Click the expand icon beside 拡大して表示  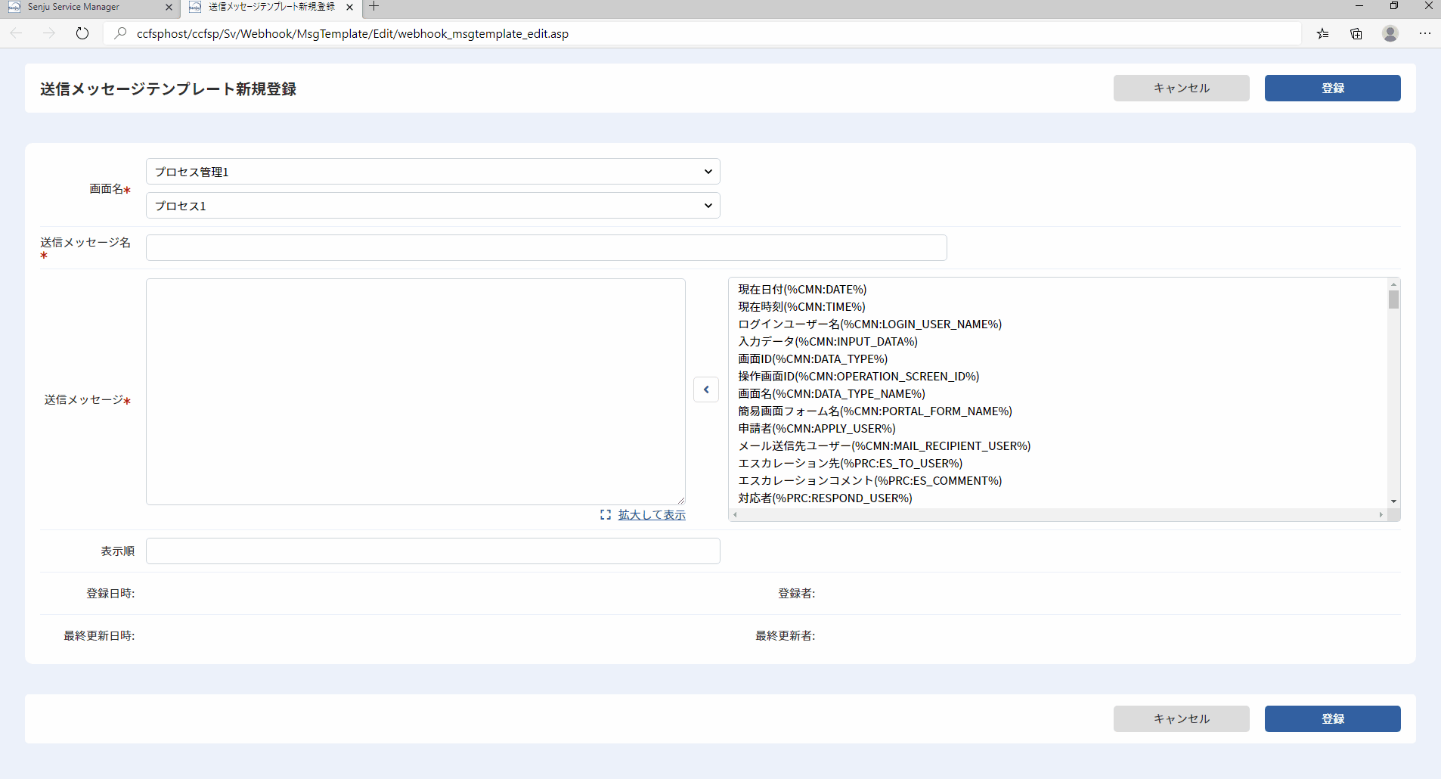click(605, 515)
